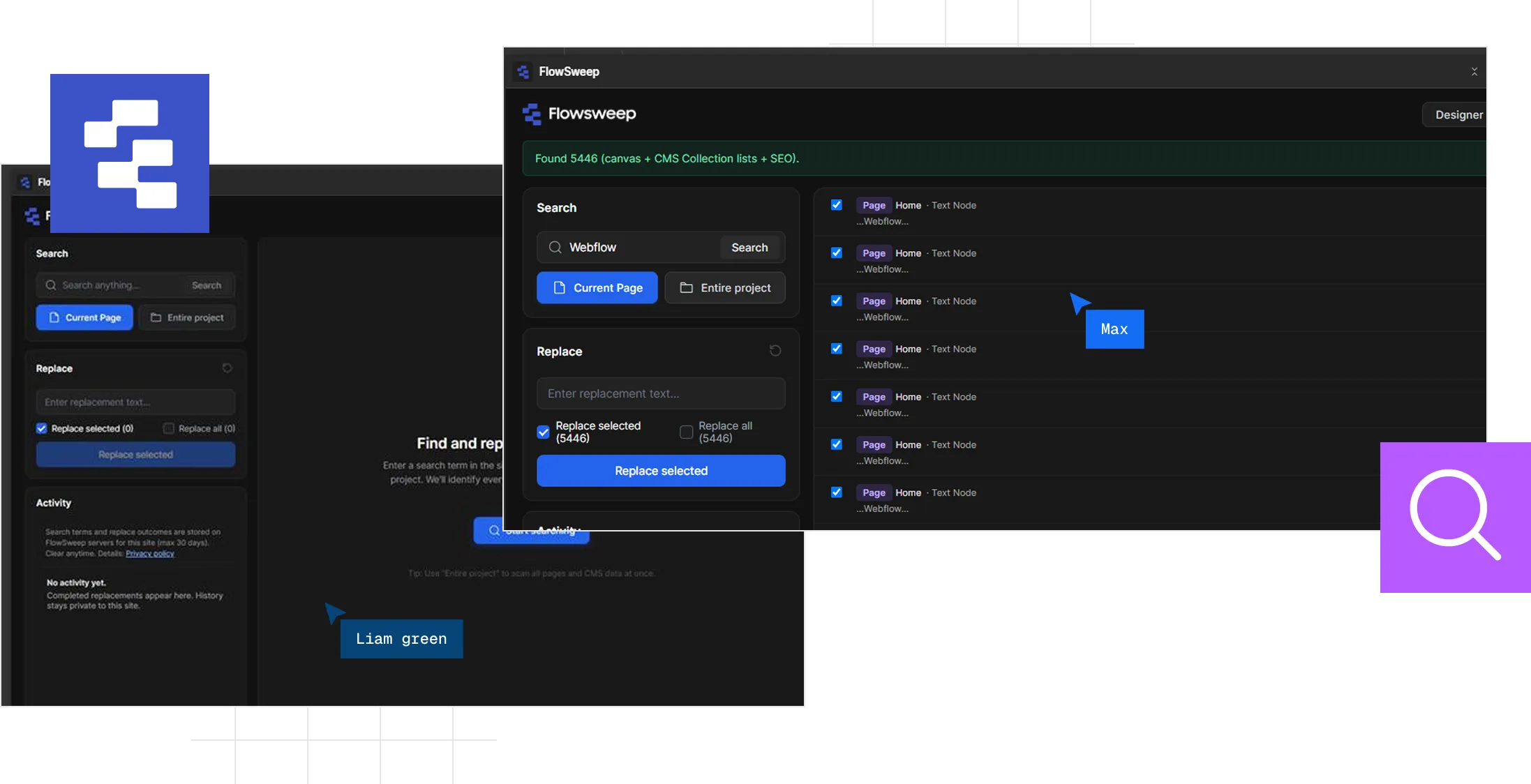1531x784 pixels.
Task: Uncheck the last visible Home Text Node result
Action: [836, 492]
